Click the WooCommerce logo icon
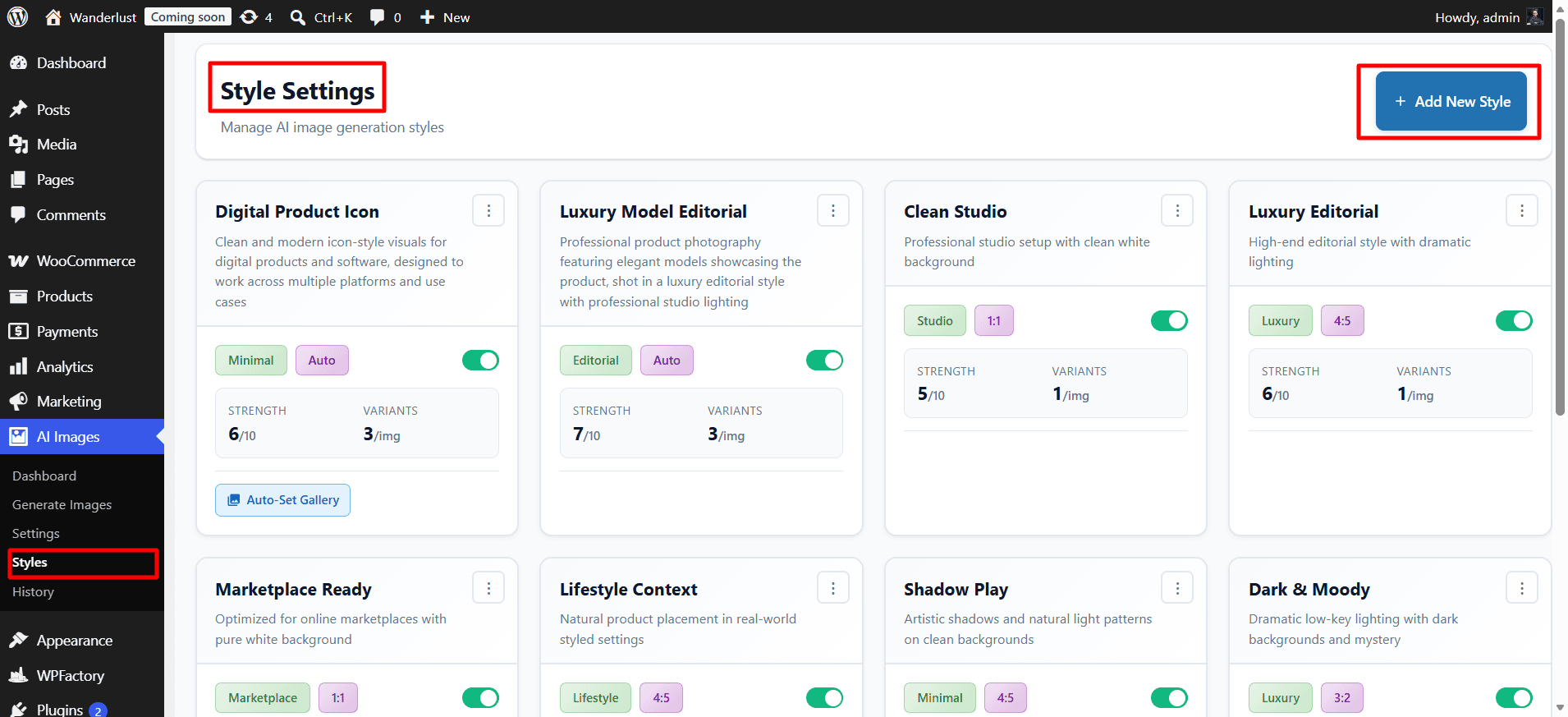The height and width of the screenshot is (717, 1568). point(18,261)
